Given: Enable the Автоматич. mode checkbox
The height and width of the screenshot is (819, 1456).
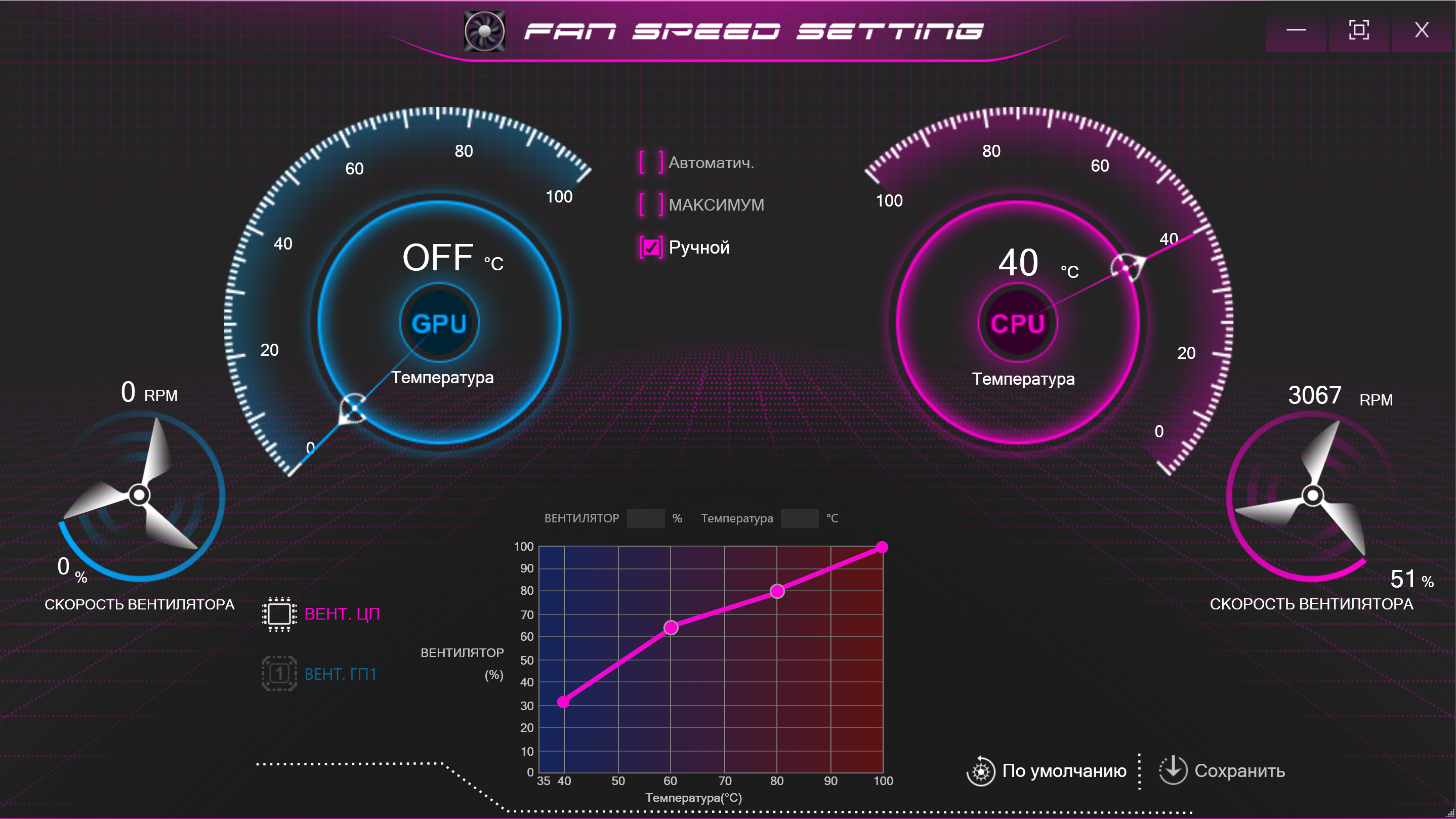Looking at the screenshot, I should (651, 163).
